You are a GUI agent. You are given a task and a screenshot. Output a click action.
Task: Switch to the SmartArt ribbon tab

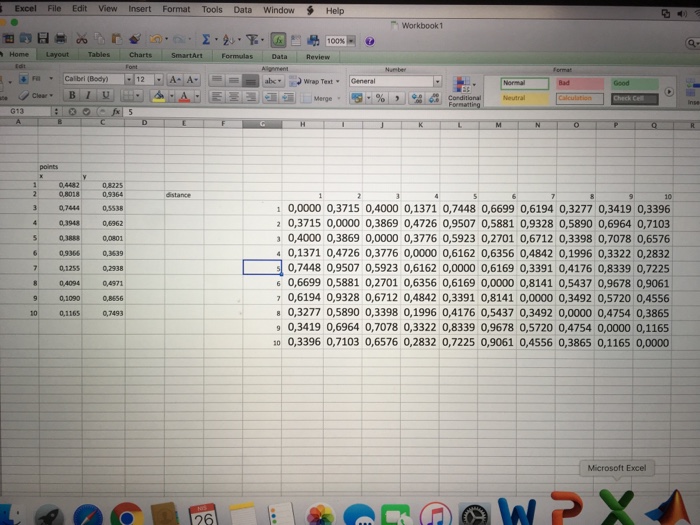coord(187,55)
